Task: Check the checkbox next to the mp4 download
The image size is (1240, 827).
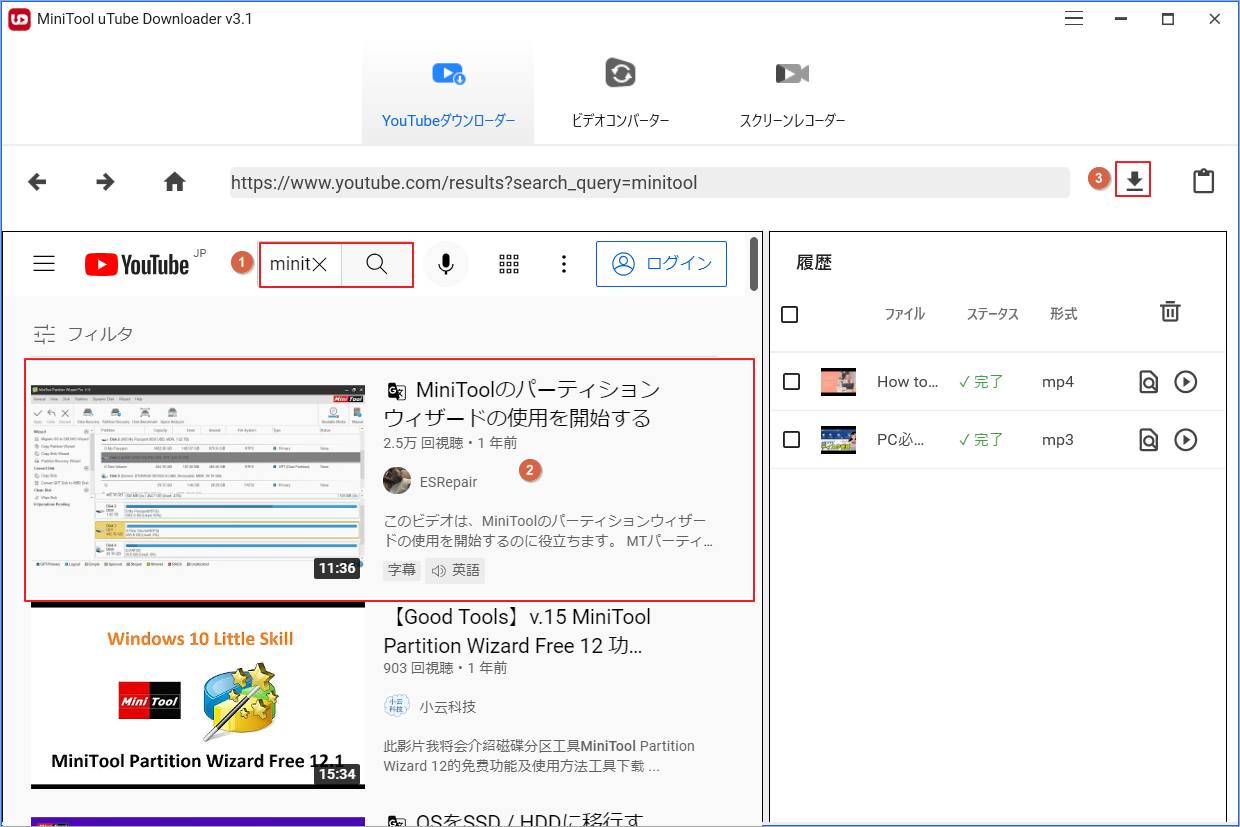Action: (789, 381)
